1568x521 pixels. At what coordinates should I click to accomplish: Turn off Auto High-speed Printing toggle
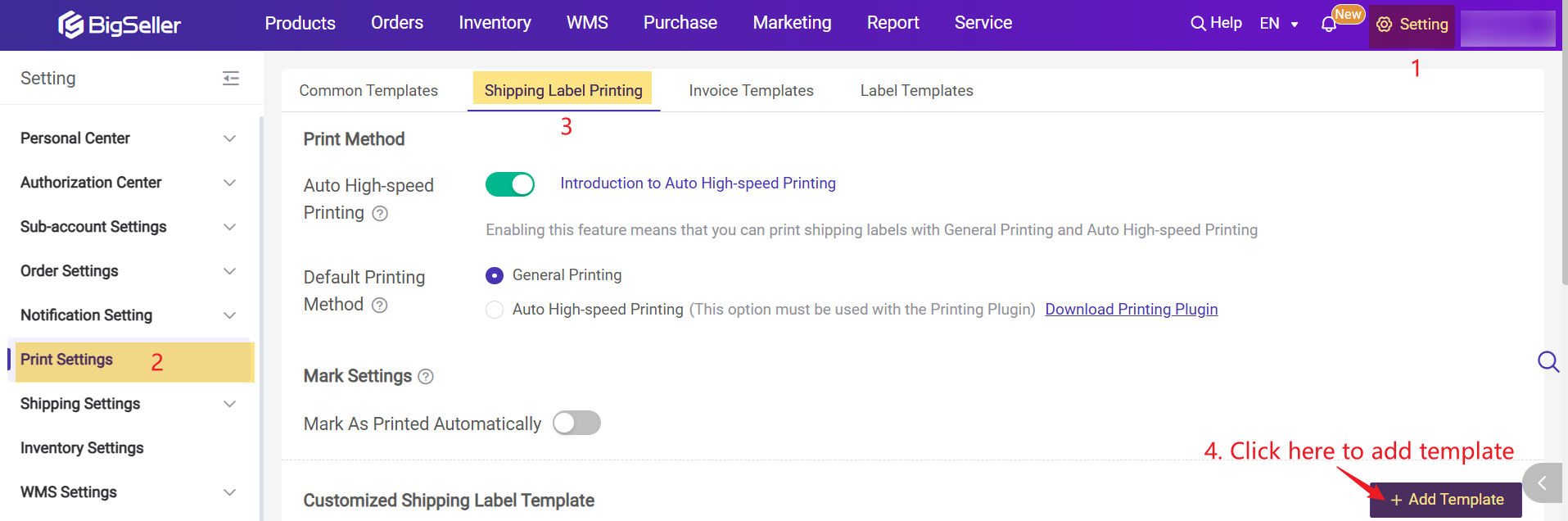510,184
